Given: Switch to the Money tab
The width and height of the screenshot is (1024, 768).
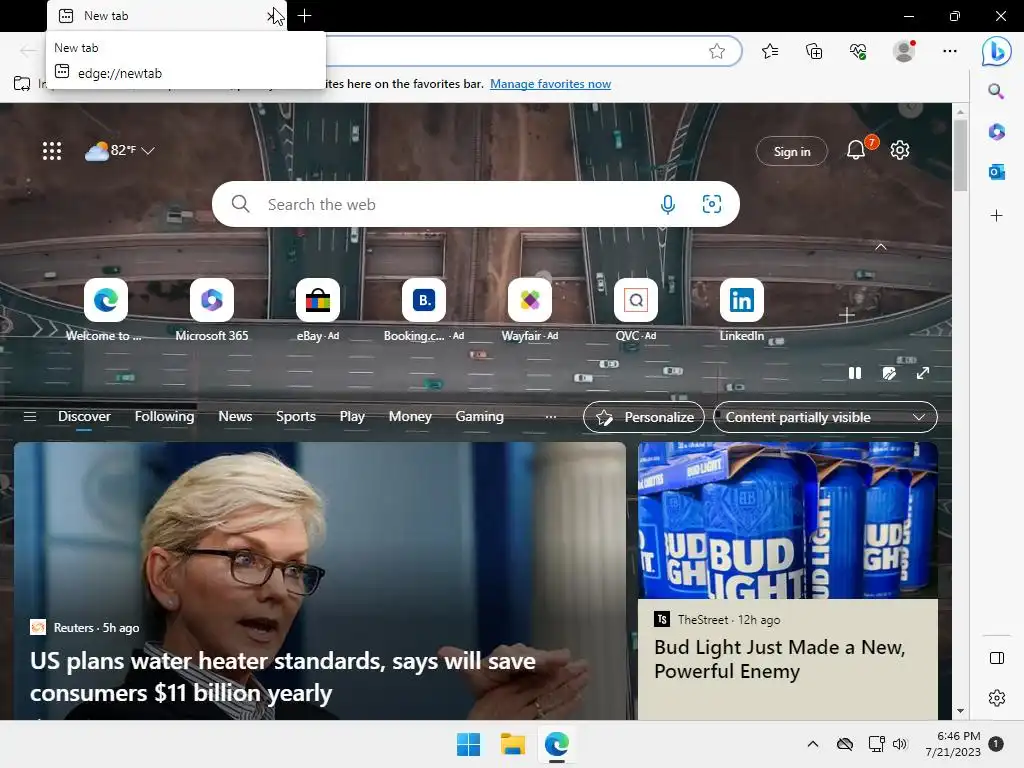Looking at the screenshot, I should click(410, 417).
